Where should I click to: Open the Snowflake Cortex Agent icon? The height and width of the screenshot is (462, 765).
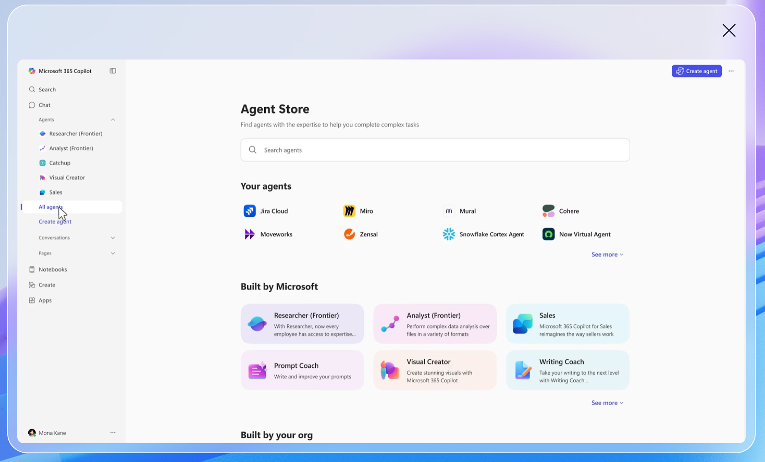tap(449, 234)
